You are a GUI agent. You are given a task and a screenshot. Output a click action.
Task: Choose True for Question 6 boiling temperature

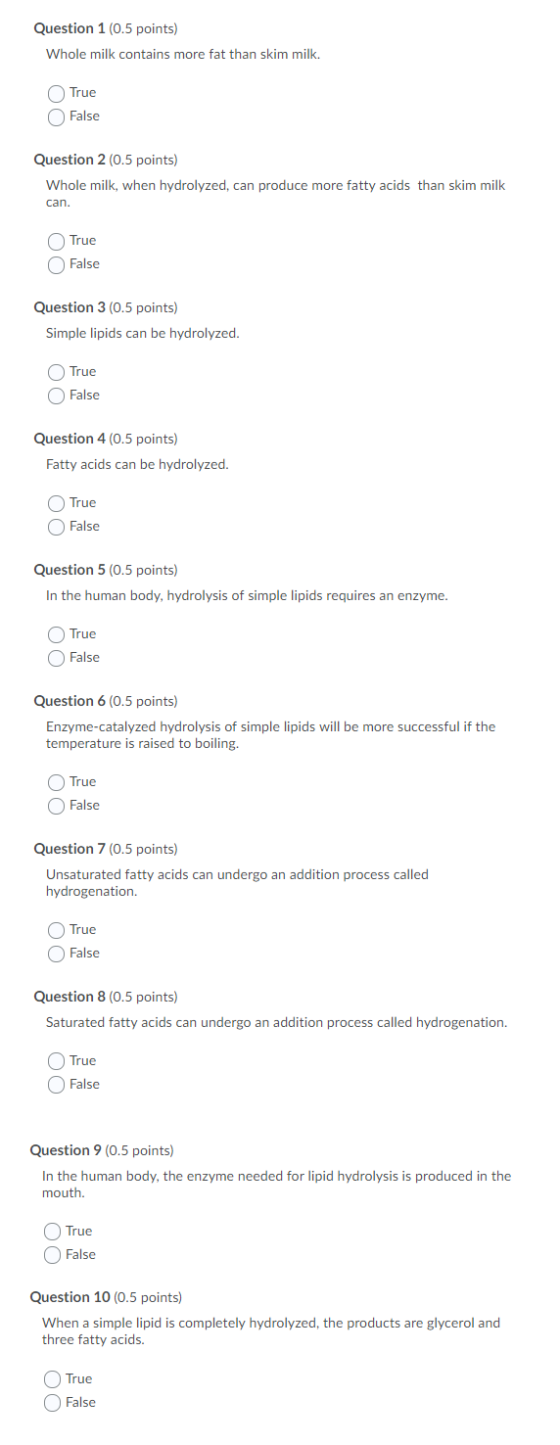[x=56, y=782]
